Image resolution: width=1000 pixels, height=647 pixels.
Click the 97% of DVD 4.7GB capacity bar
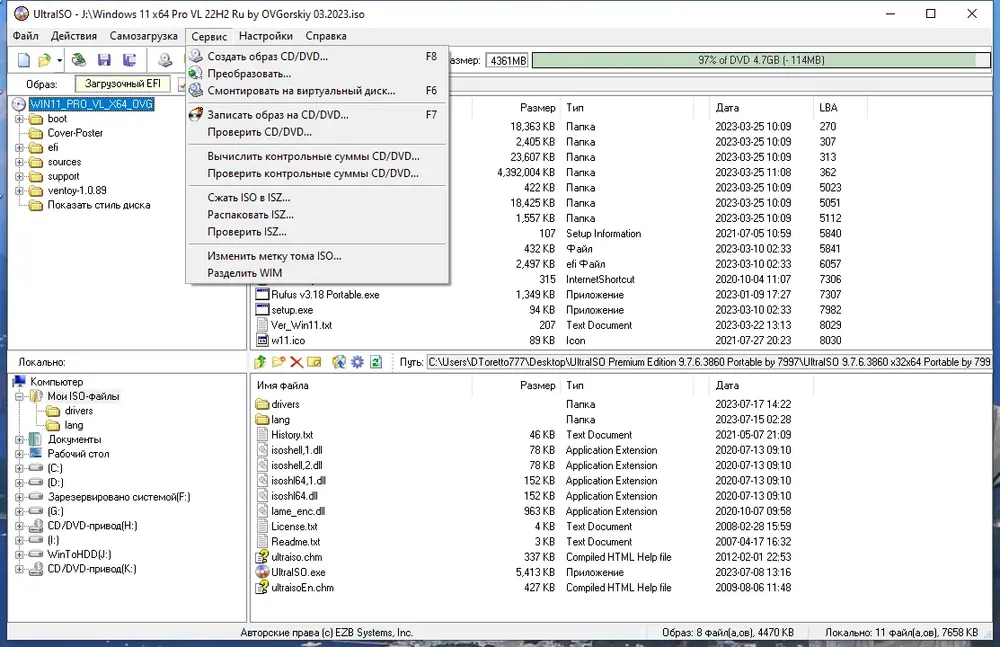(761, 60)
